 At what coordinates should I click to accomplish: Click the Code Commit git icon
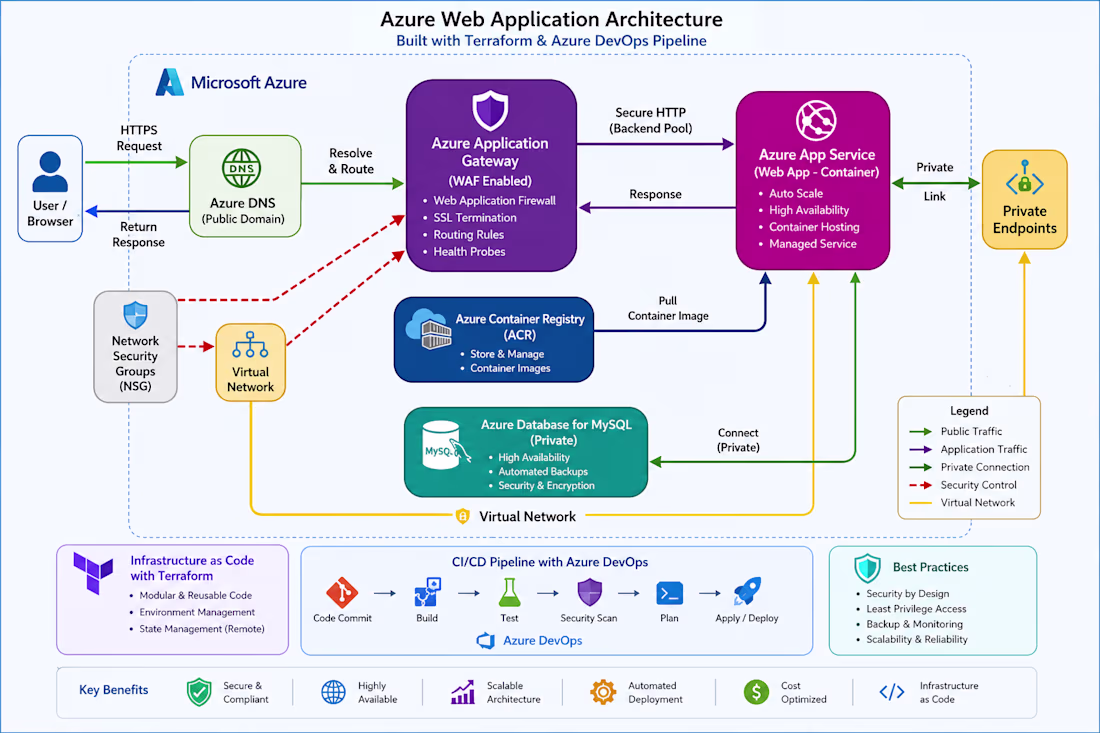(342, 593)
